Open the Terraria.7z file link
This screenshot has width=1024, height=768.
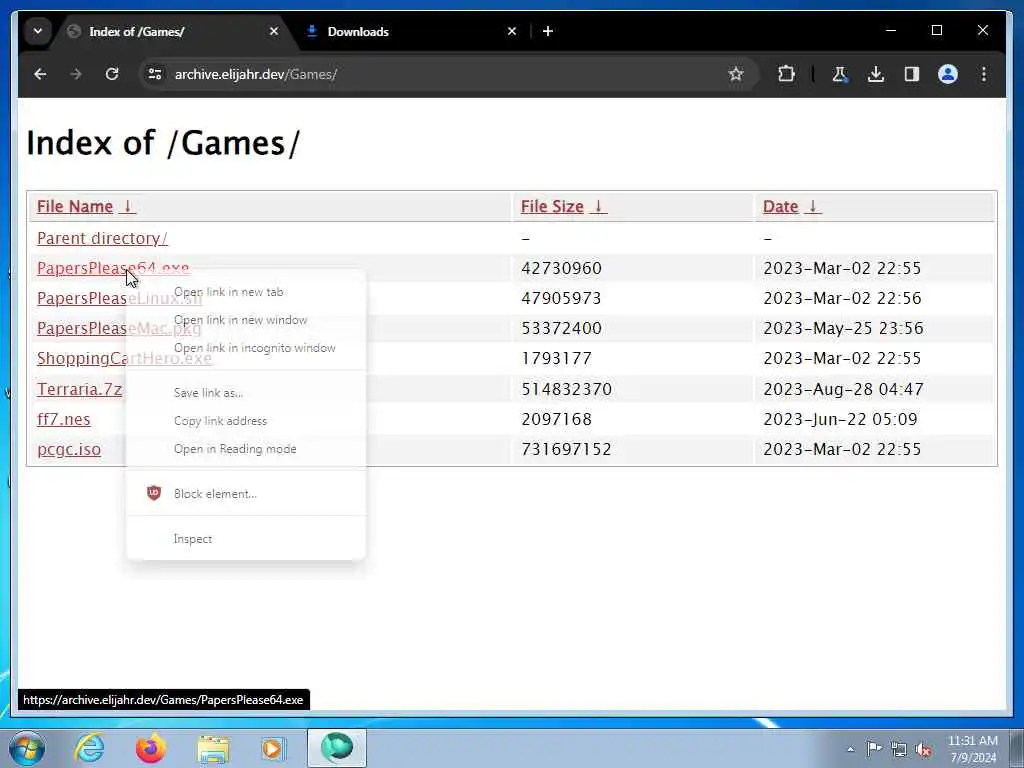(79, 389)
